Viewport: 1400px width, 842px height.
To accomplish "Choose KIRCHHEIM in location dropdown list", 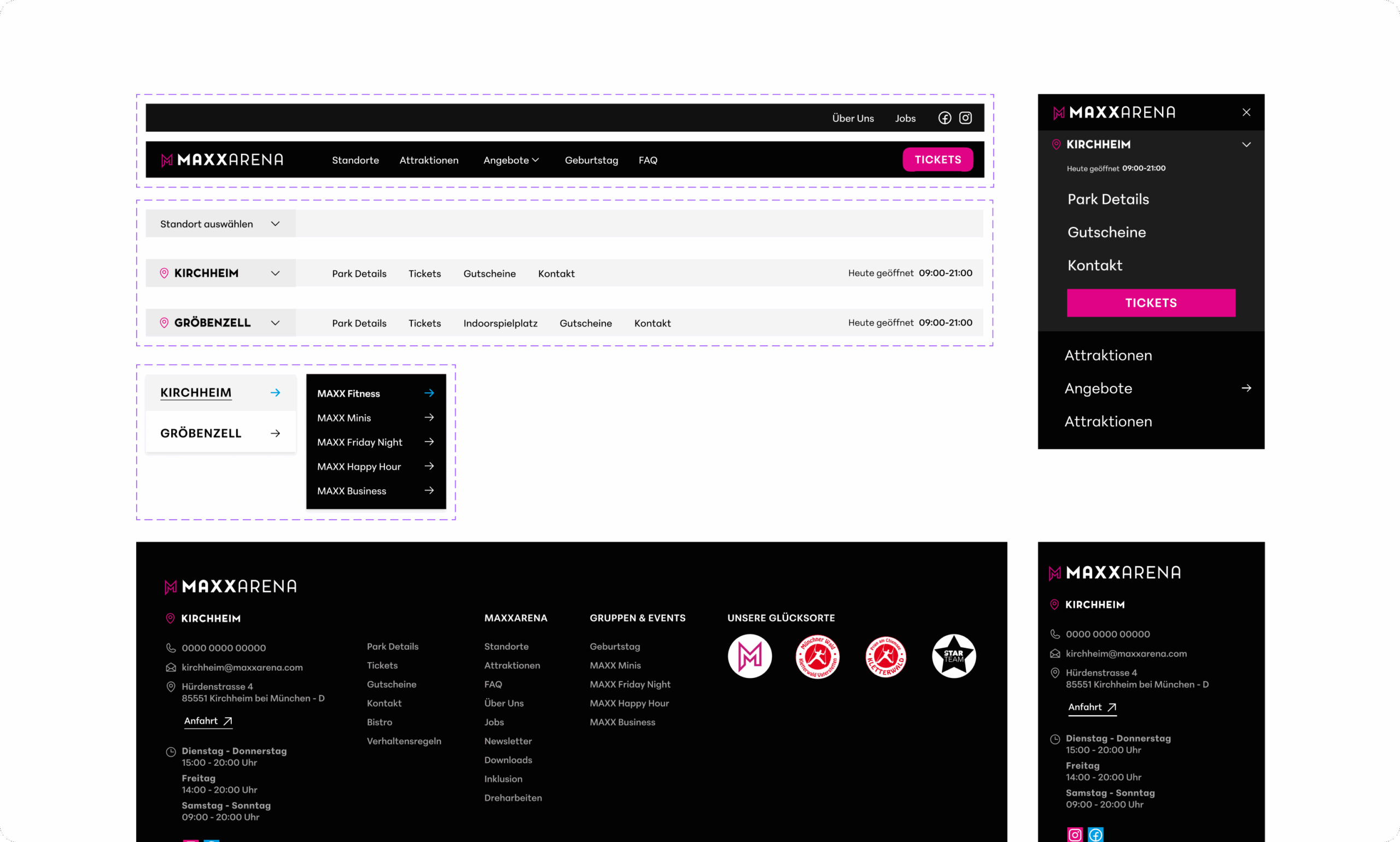I will point(220,393).
